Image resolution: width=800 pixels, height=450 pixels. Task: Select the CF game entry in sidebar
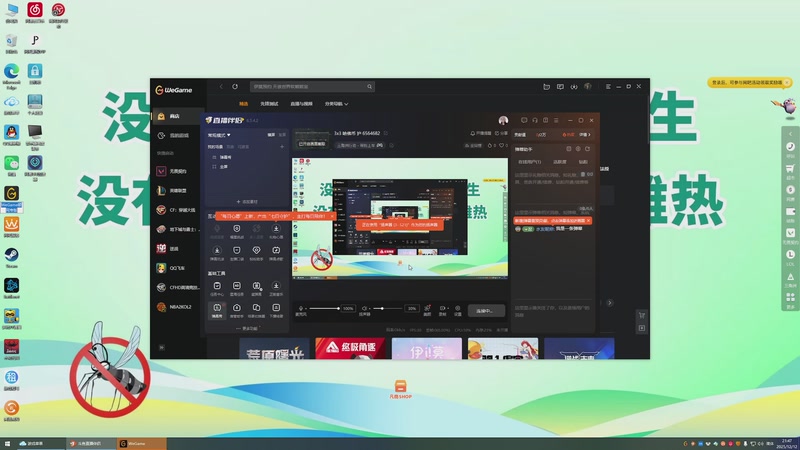click(177, 210)
